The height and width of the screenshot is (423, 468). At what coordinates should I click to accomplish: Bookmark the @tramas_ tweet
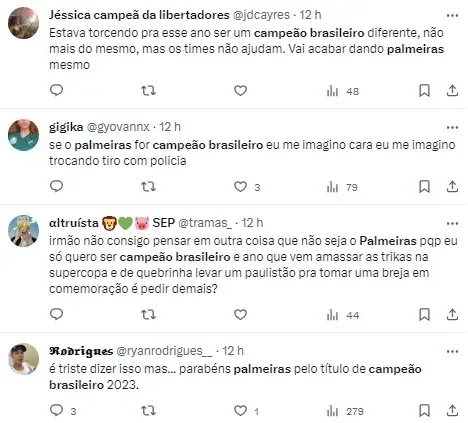point(424,315)
